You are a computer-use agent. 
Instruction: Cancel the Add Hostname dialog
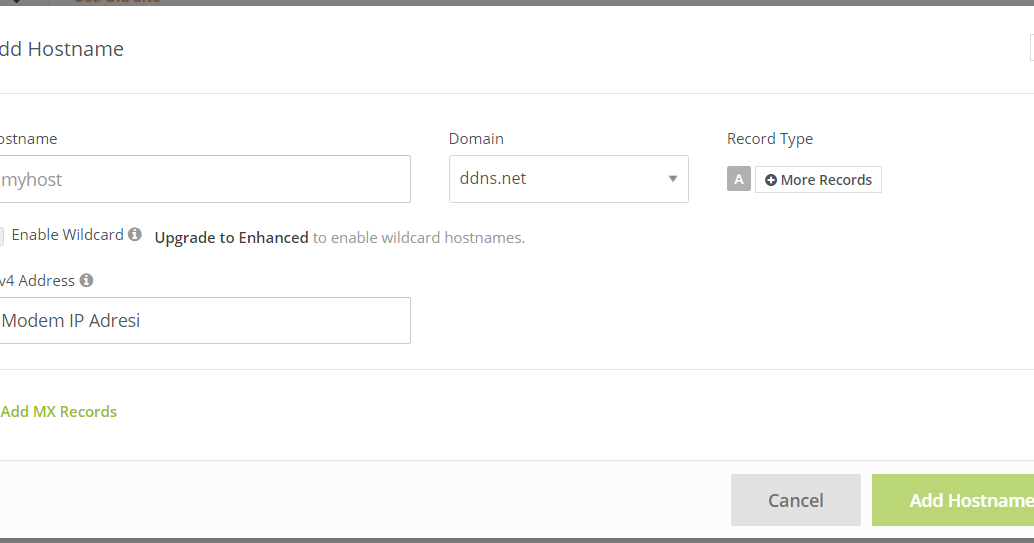point(796,500)
